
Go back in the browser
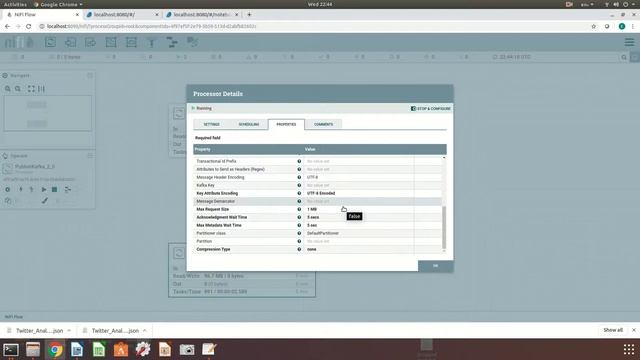click(x=7, y=26)
